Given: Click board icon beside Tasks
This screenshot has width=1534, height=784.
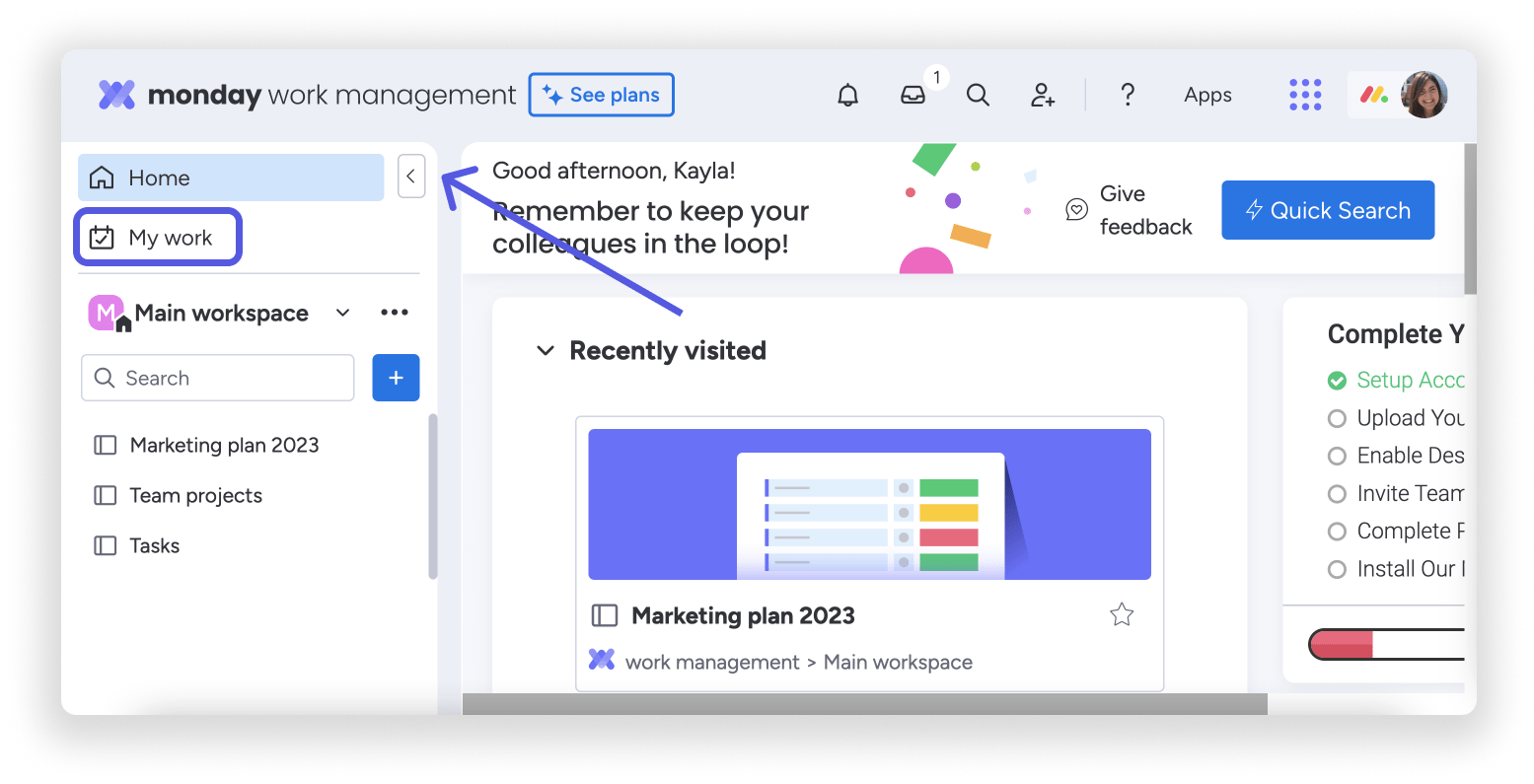Looking at the screenshot, I should 105,545.
